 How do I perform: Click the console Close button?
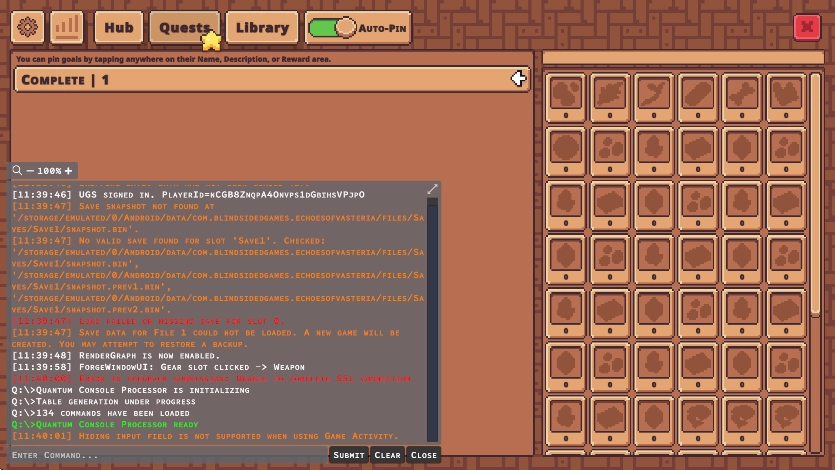point(423,455)
